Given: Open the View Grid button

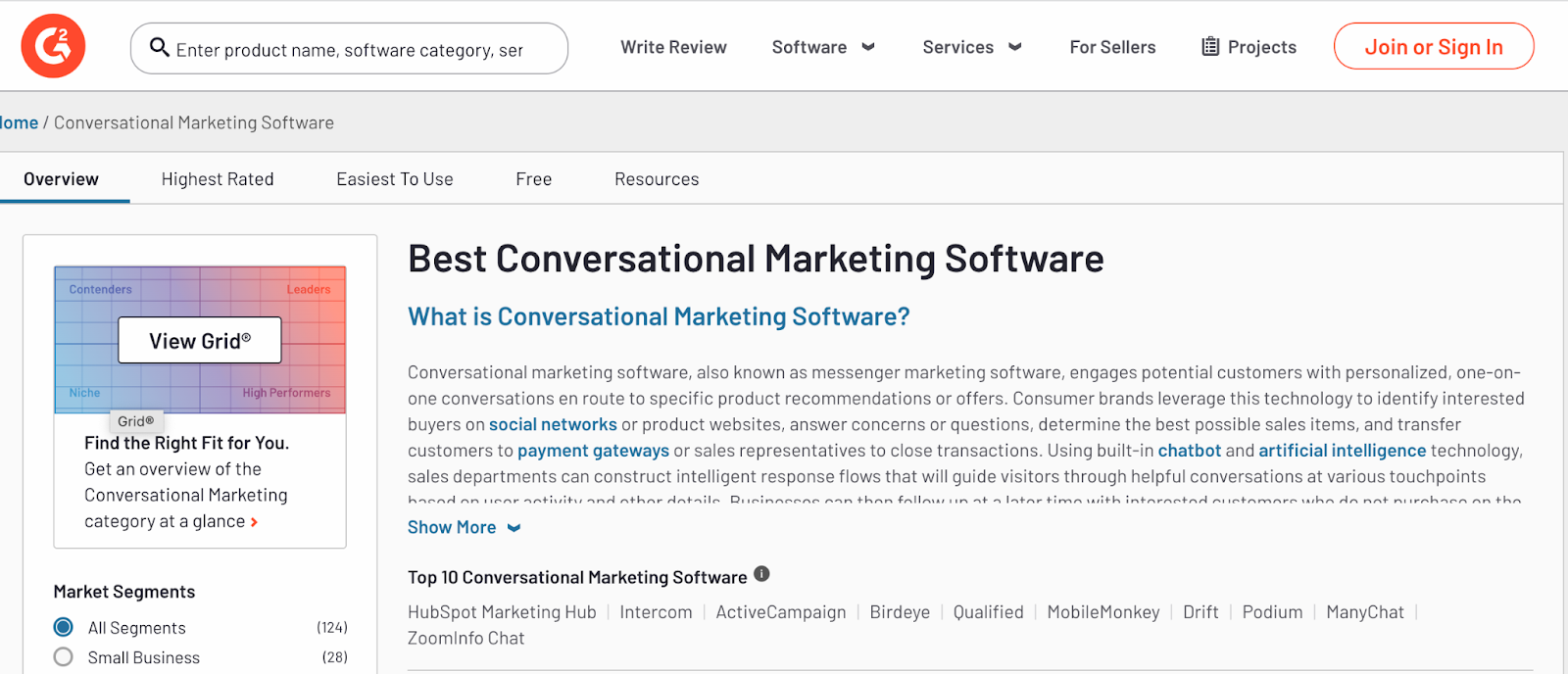Looking at the screenshot, I should point(200,340).
